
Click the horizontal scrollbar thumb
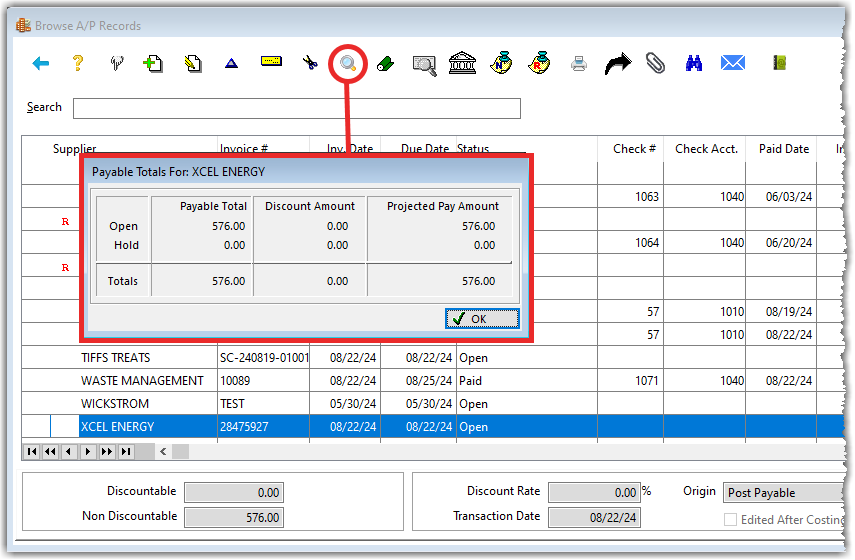click(180, 451)
